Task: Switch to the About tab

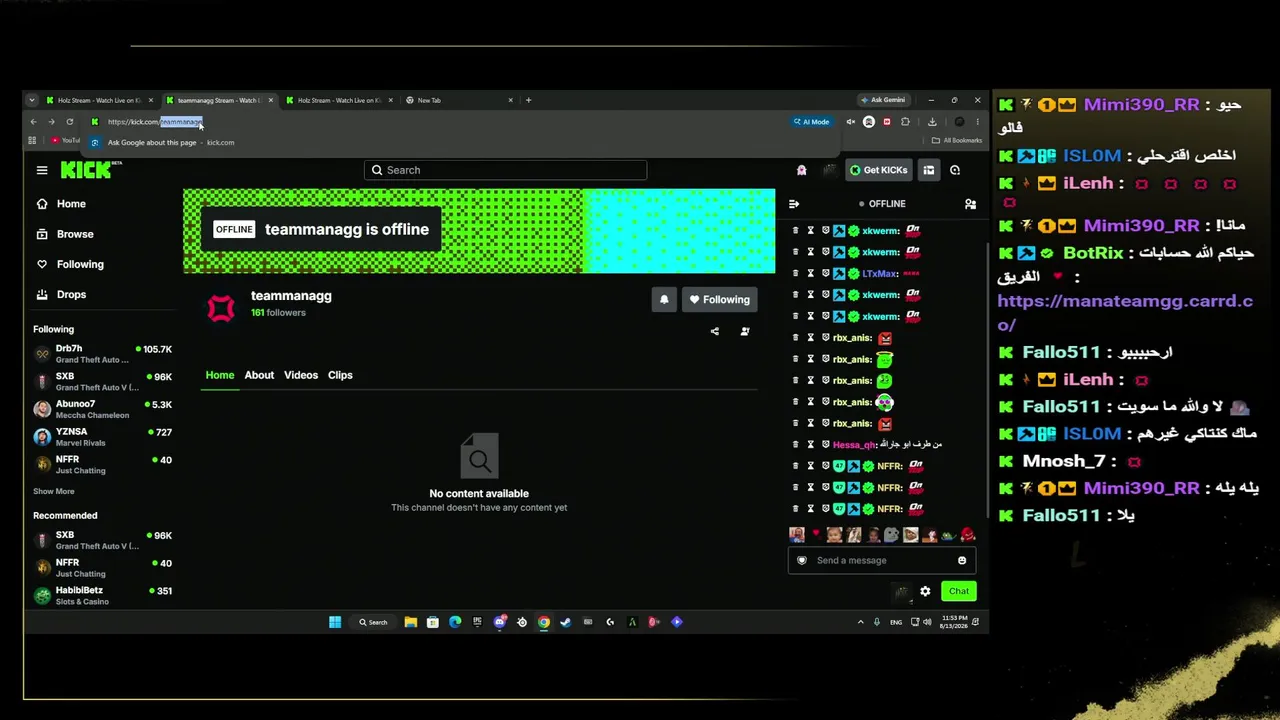Action: pyautogui.click(x=259, y=375)
